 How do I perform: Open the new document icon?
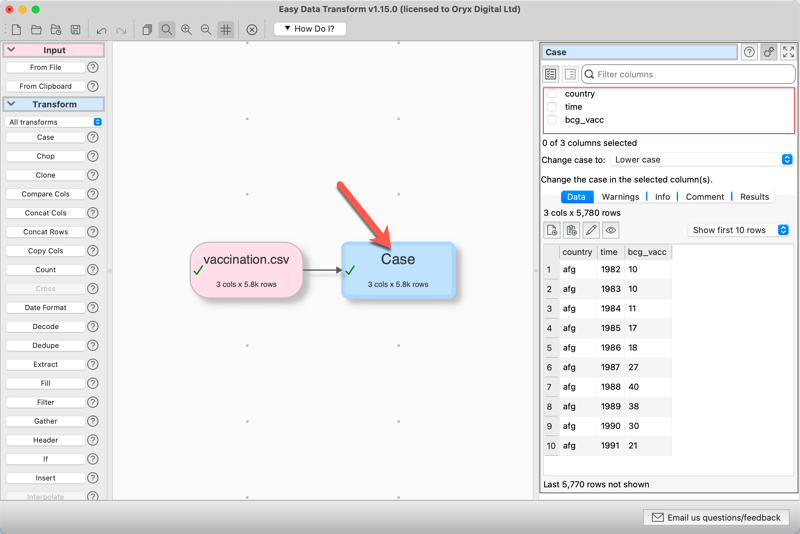16,30
